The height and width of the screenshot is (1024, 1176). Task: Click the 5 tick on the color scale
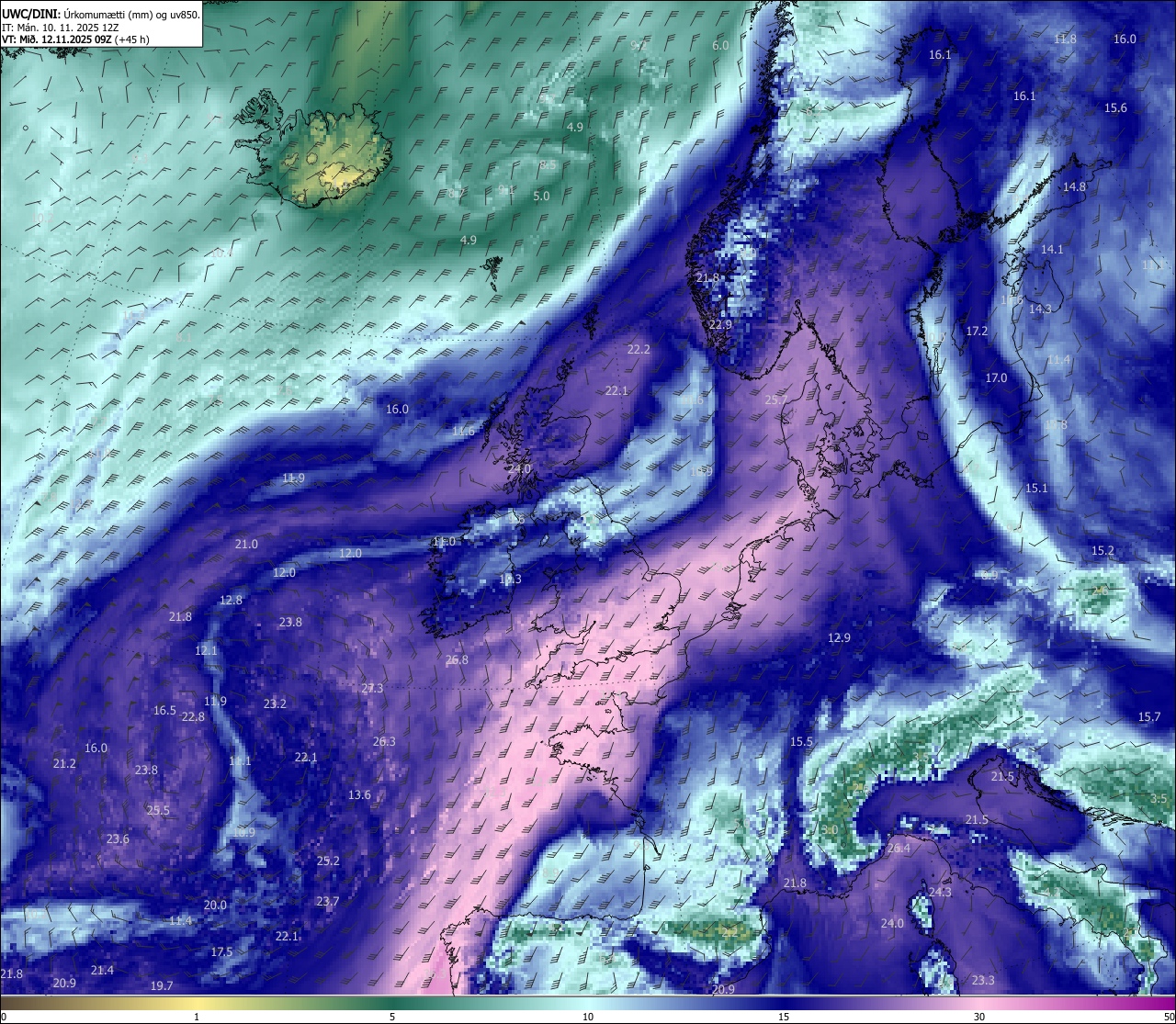coord(392,1017)
